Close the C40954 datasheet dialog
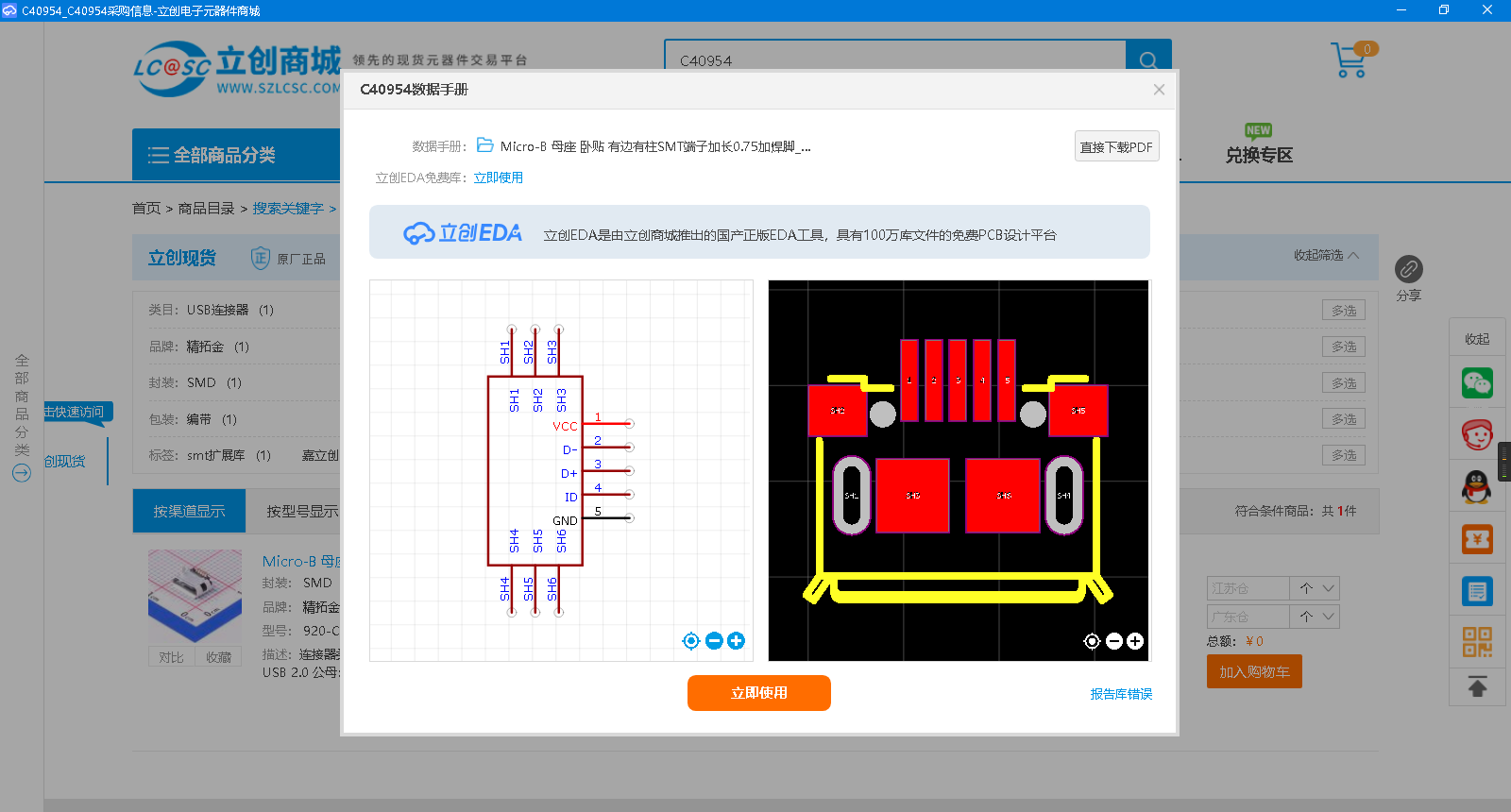The width and height of the screenshot is (1511, 812). [x=1159, y=90]
